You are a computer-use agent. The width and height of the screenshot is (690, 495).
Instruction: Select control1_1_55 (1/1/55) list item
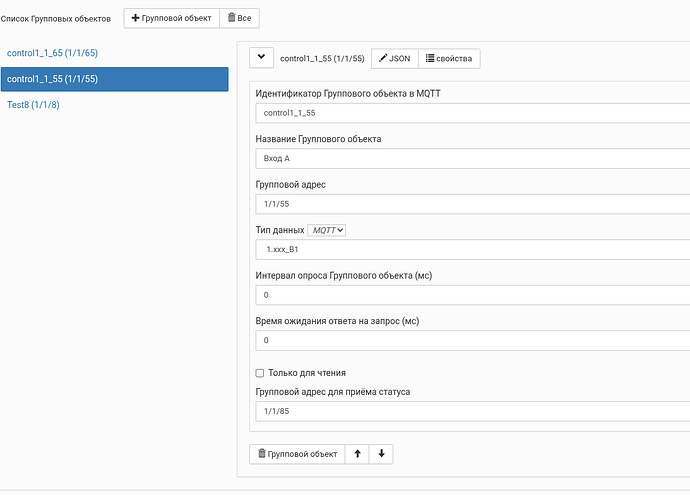click(114, 79)
